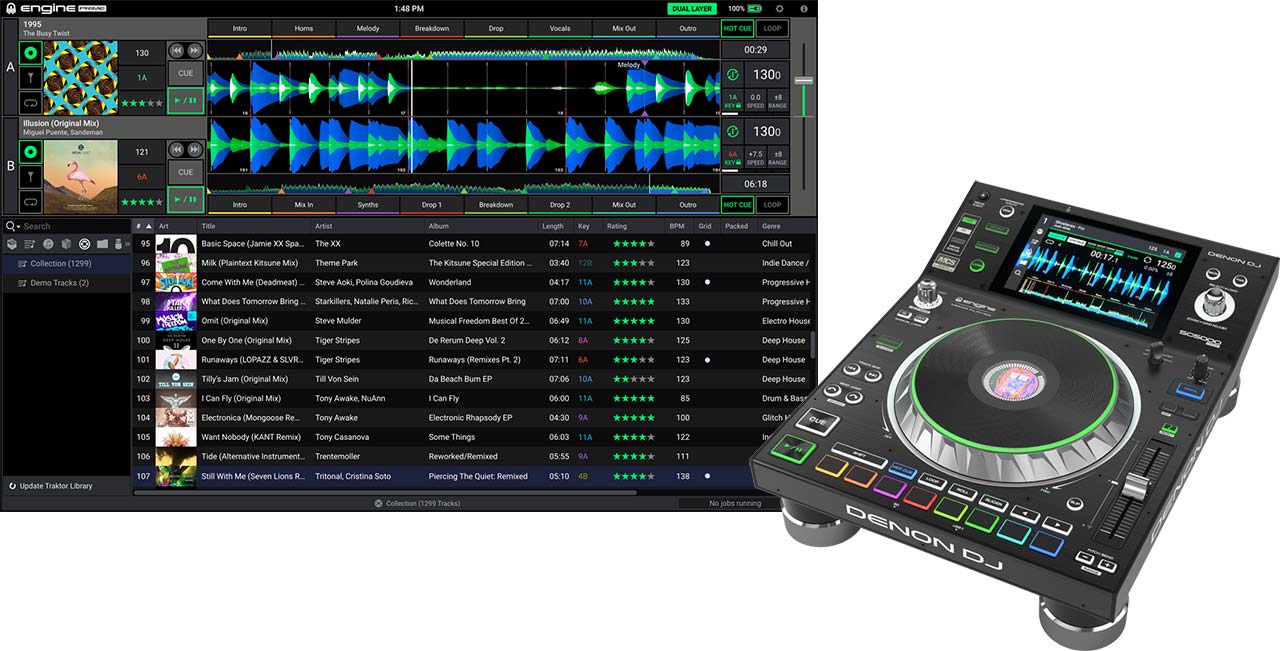Image resolution: width=1280 pixels, height=651 pixels.
Task: Select the Traktor library source icon
Action: click(84, 244)
